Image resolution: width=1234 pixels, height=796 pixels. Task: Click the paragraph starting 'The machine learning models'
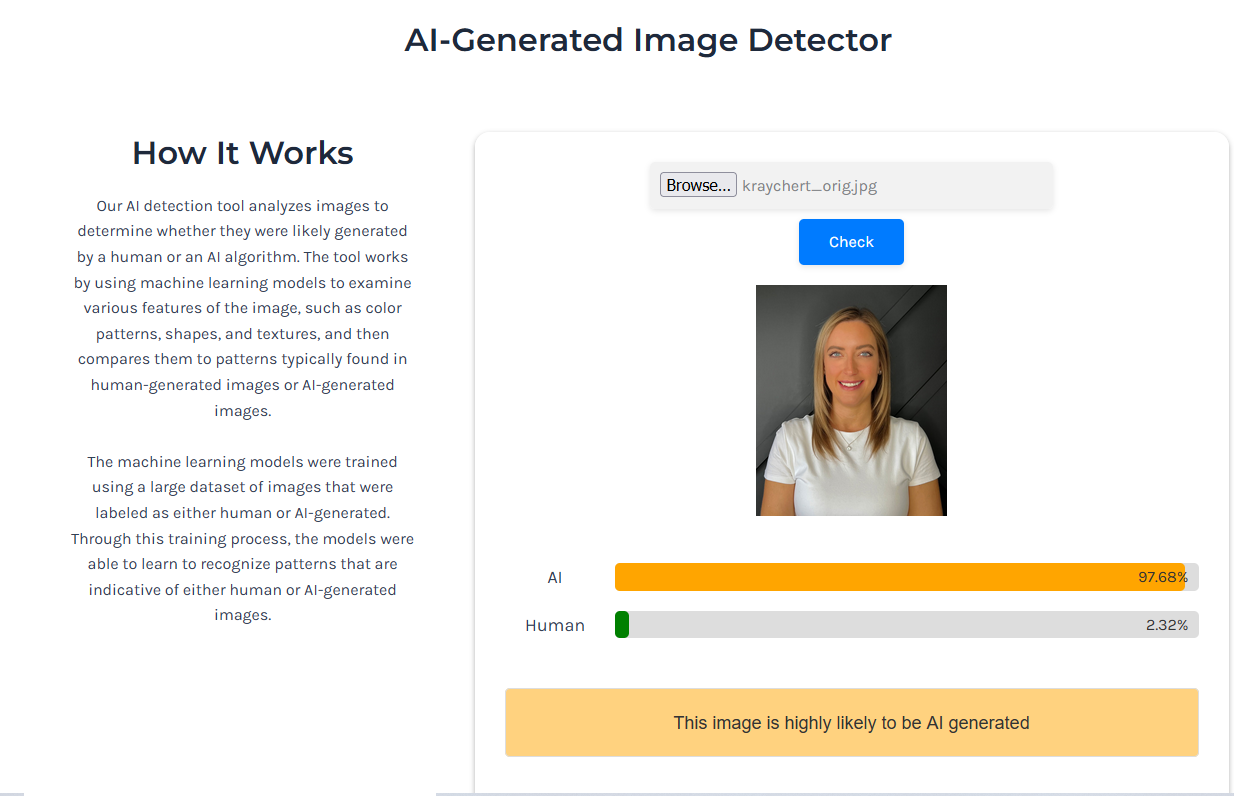coord(243,538)
